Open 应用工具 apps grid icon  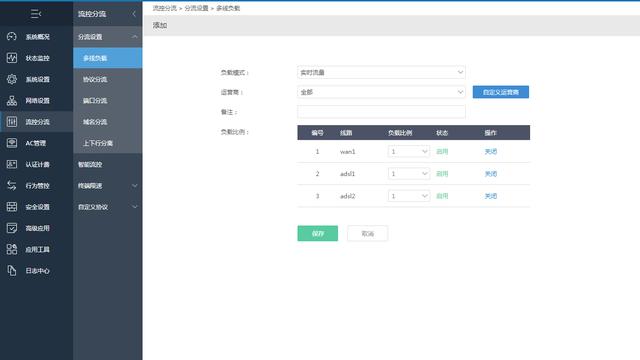tap(12, 249)
